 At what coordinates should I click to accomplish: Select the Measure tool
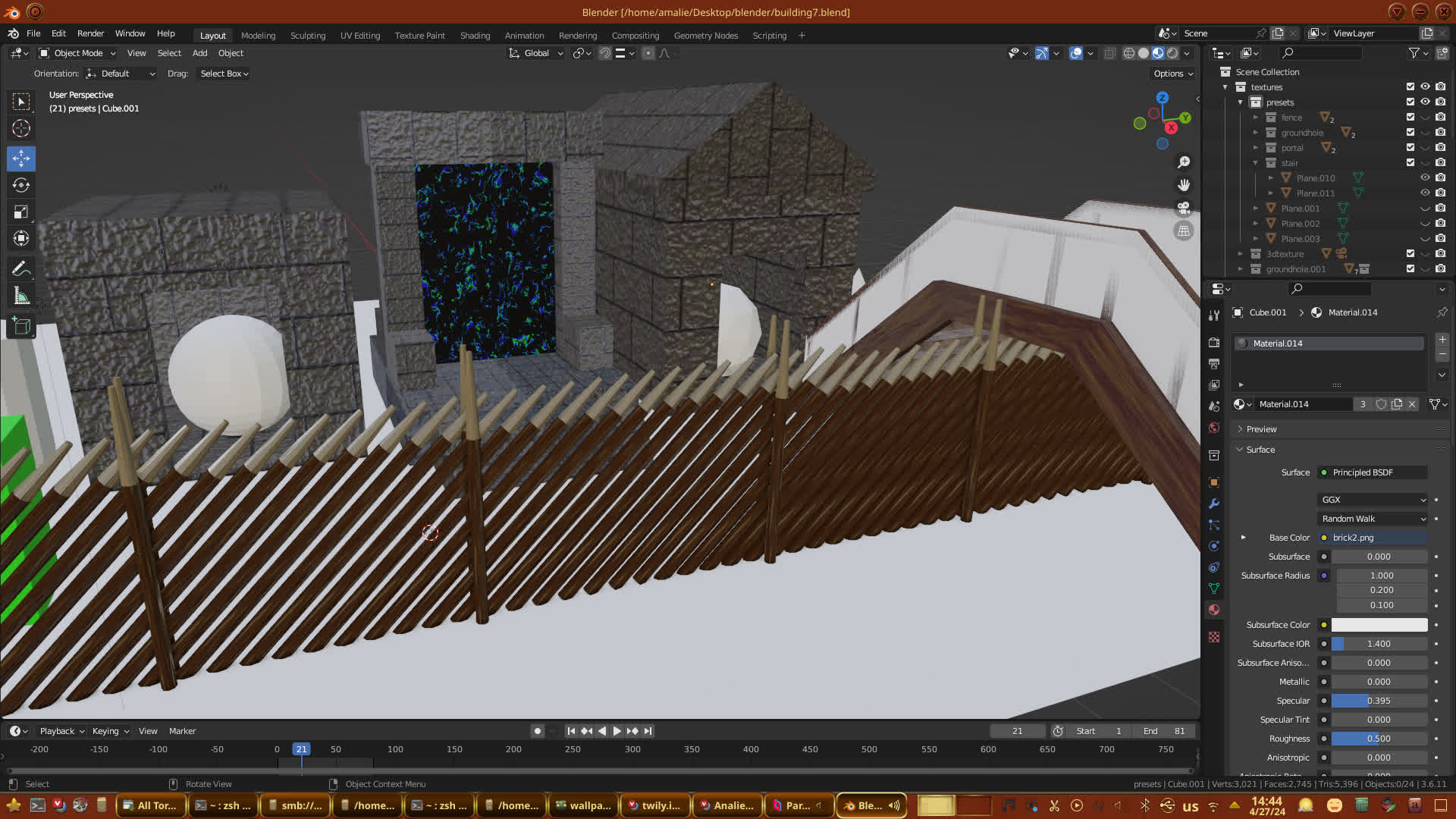coord(21,297)
